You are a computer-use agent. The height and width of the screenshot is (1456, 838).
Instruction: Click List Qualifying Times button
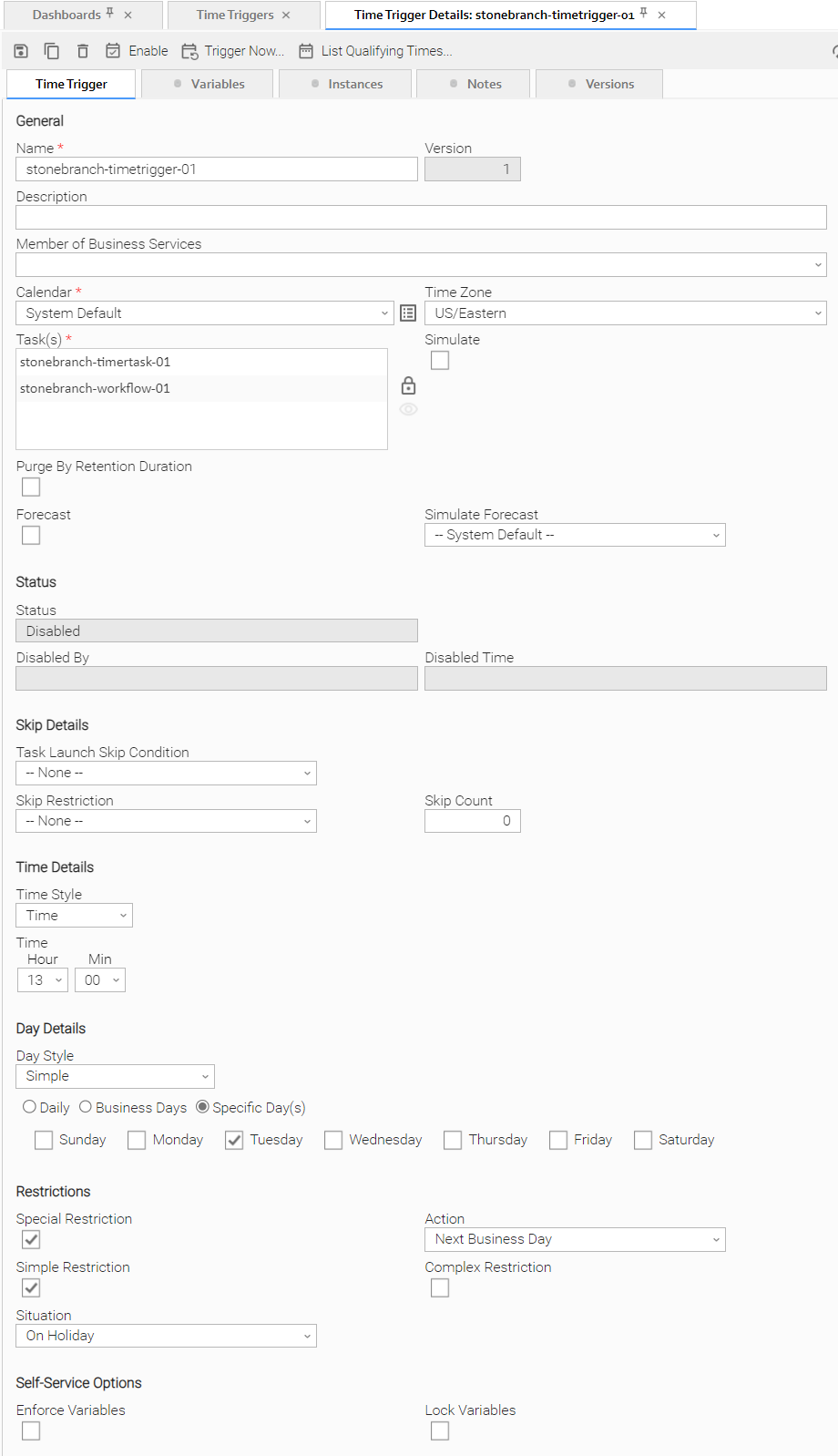[x=375, y=51]
